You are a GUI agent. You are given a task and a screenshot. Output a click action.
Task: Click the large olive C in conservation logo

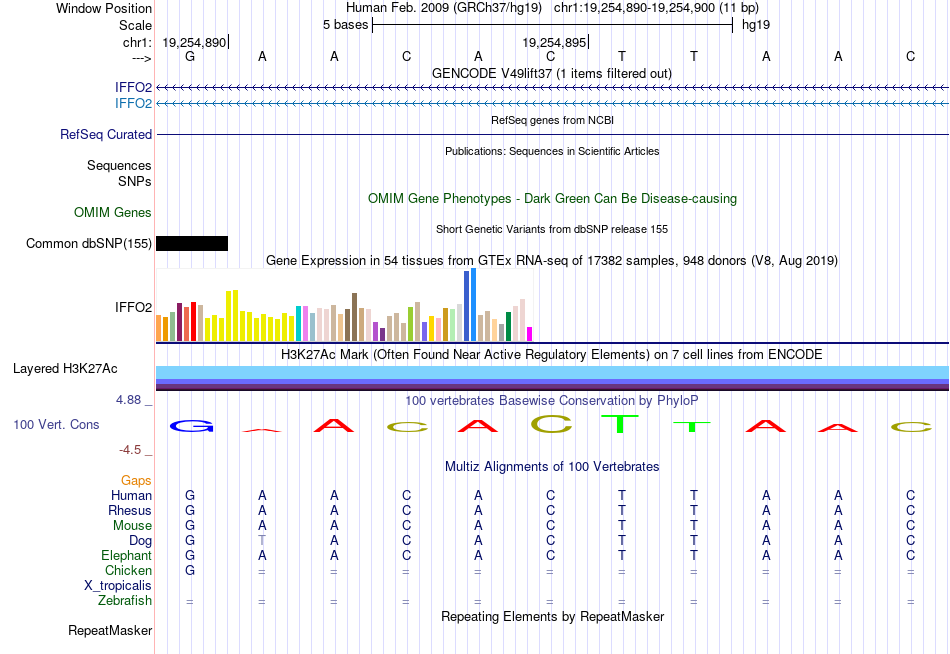coord(551,424)
